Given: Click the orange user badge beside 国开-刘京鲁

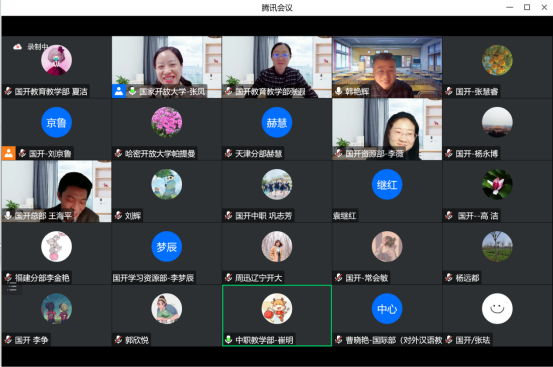Looking at the screenshot, I should [x=9, y=153].
